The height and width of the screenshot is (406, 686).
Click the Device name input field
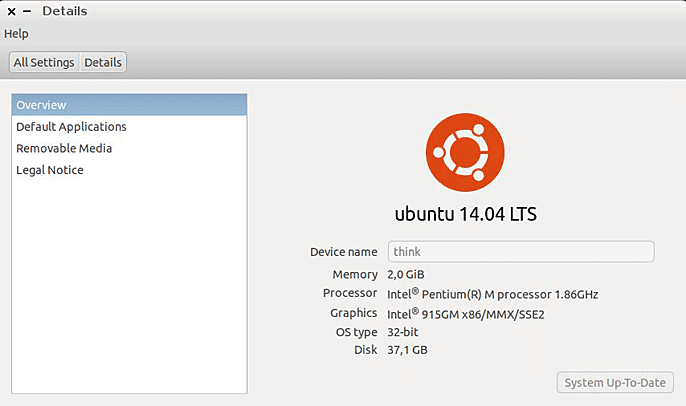521,252
